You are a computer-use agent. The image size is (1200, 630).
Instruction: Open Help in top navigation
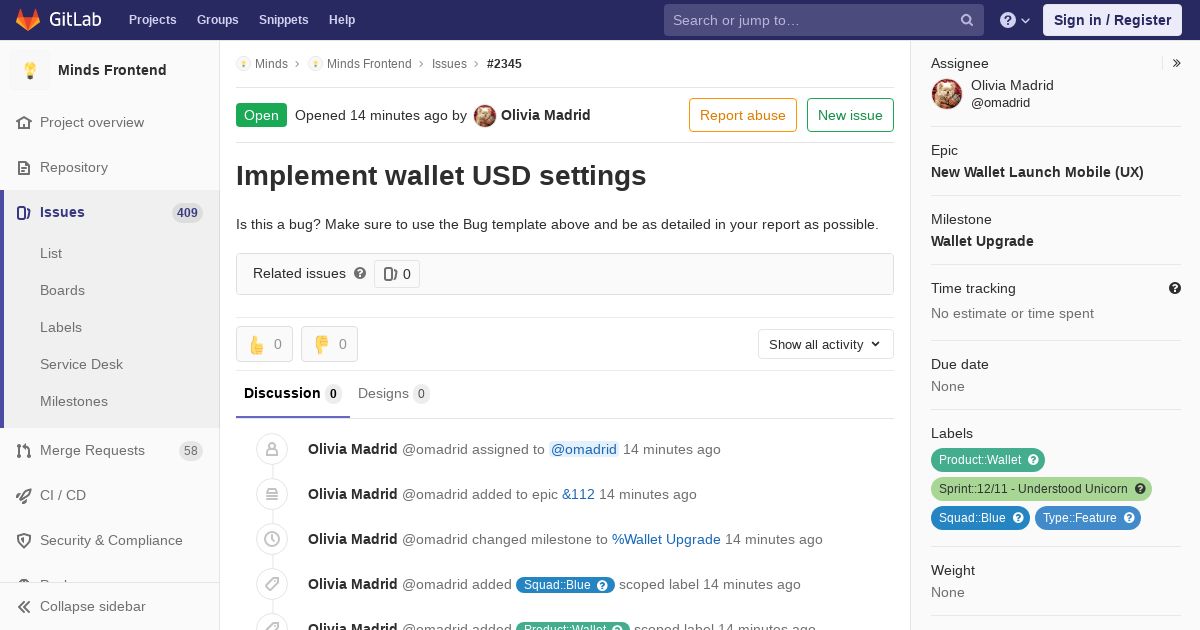pos(342,20)
